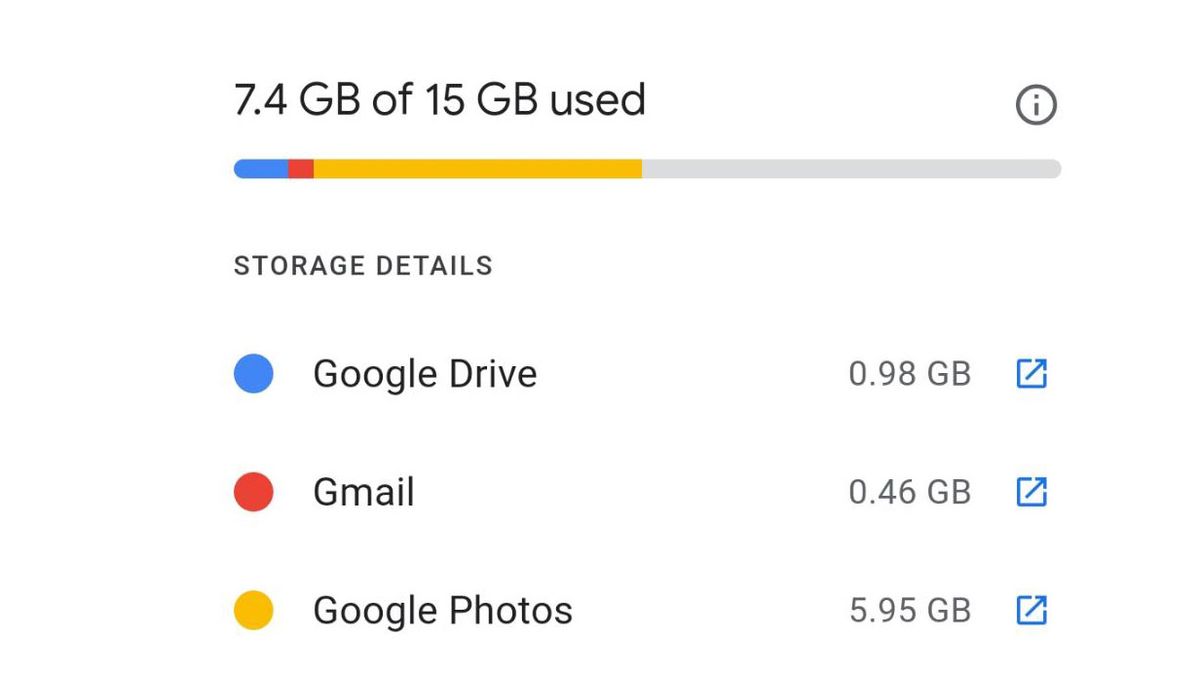The width and height of the screenshot is (1200, 675).
Task: Click the info icon beside the usage heading
Action: pyautogui.click(x=1035, y=104)
